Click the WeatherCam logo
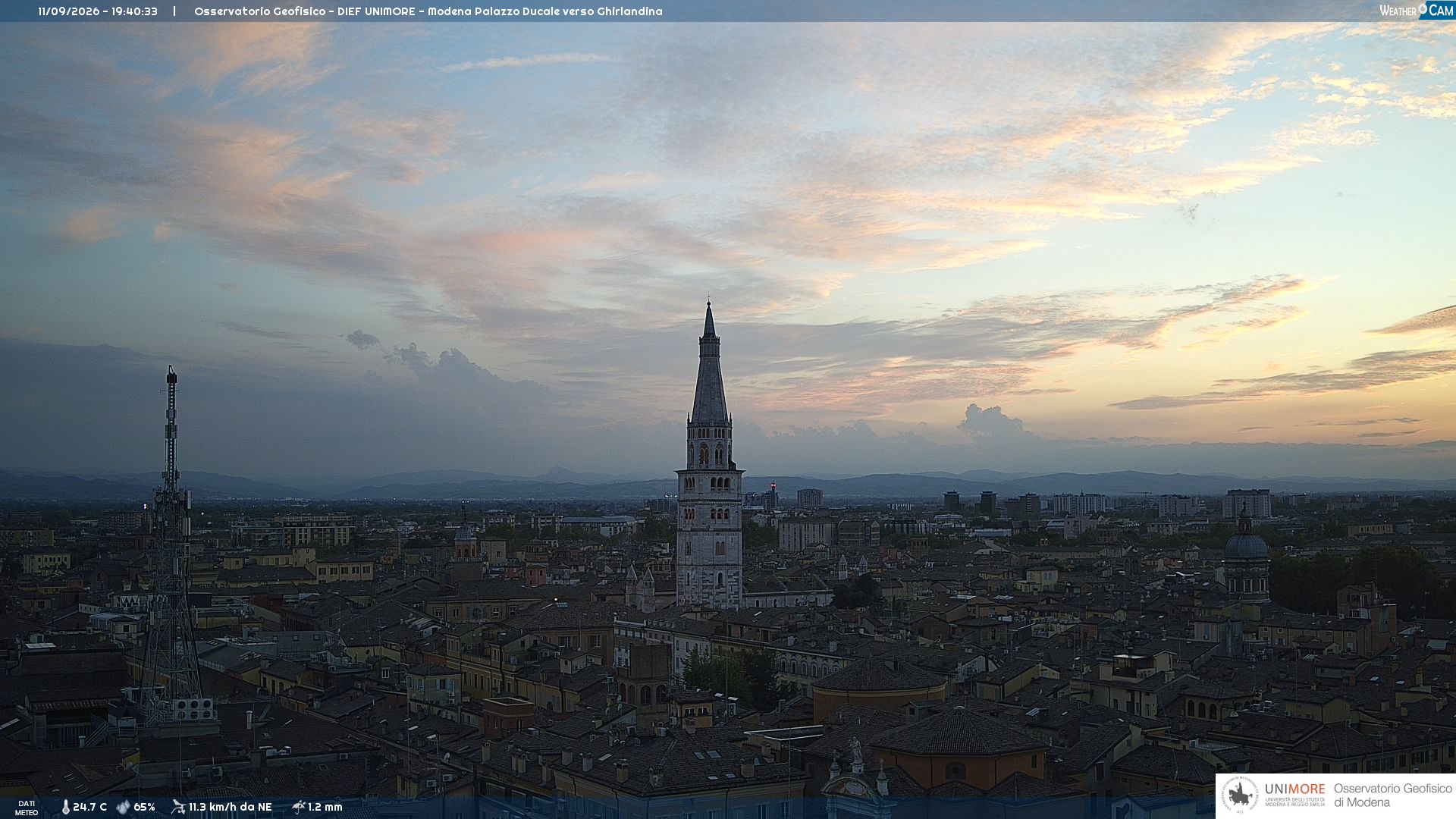The width and height of the screenshot is (1456, 819). click(1417, 11)
